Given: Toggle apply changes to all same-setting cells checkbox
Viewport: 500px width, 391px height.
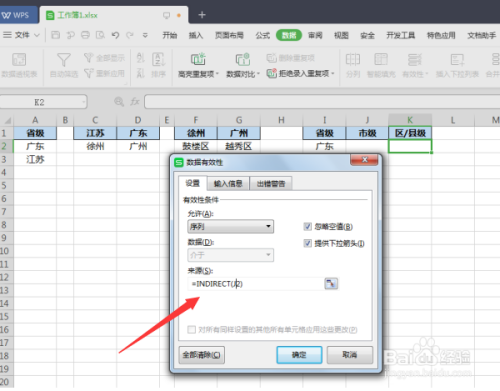Looking at the screenshot, I should pos(191,330).
